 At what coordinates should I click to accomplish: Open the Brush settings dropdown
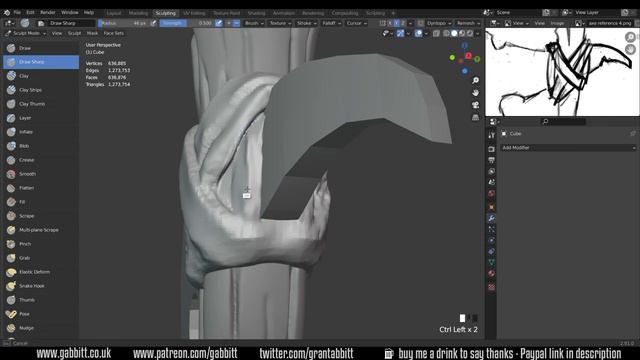point(254,23)
